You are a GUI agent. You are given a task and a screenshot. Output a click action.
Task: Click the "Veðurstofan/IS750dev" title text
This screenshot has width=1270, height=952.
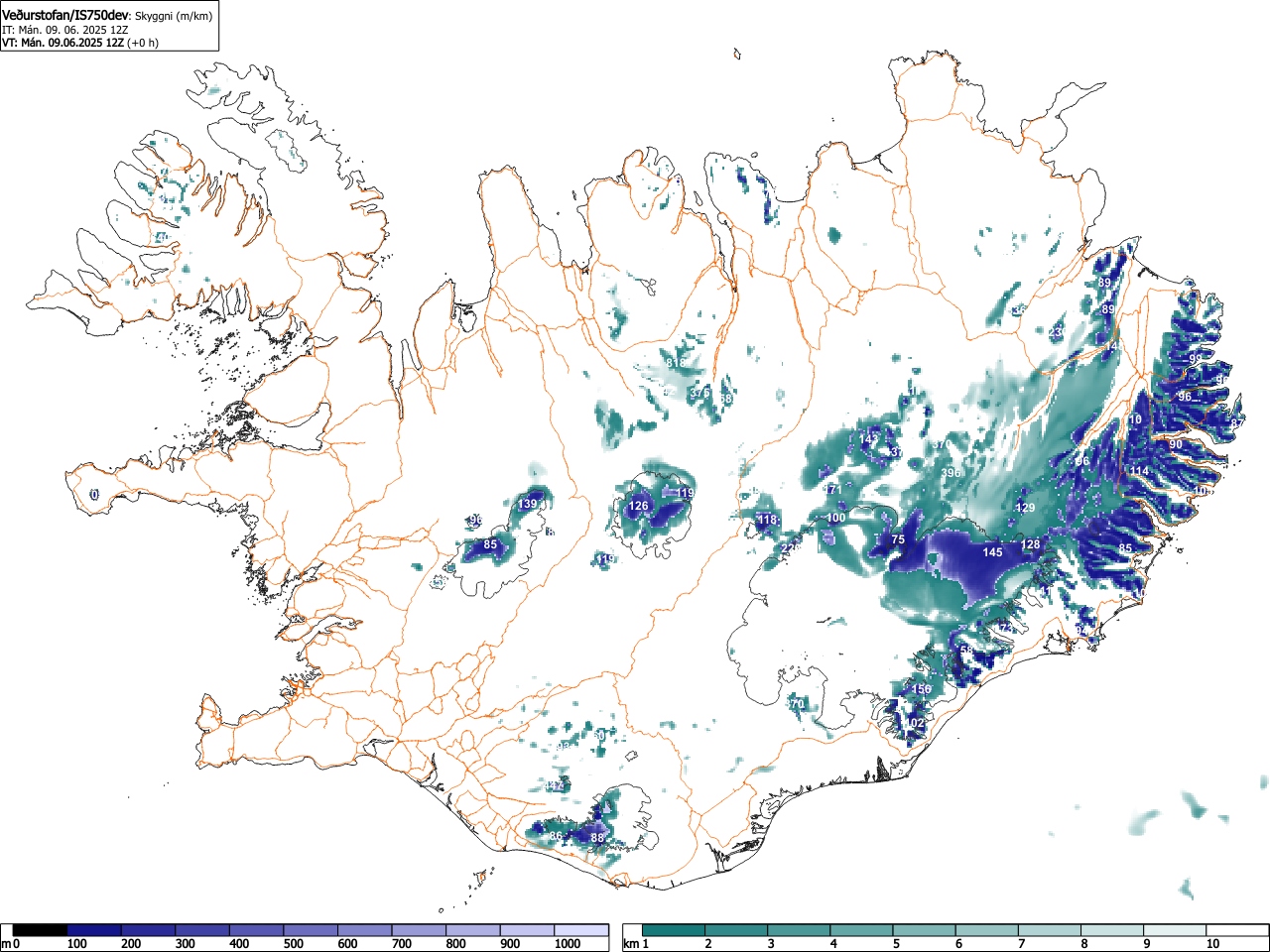click(x=65, y=15)
